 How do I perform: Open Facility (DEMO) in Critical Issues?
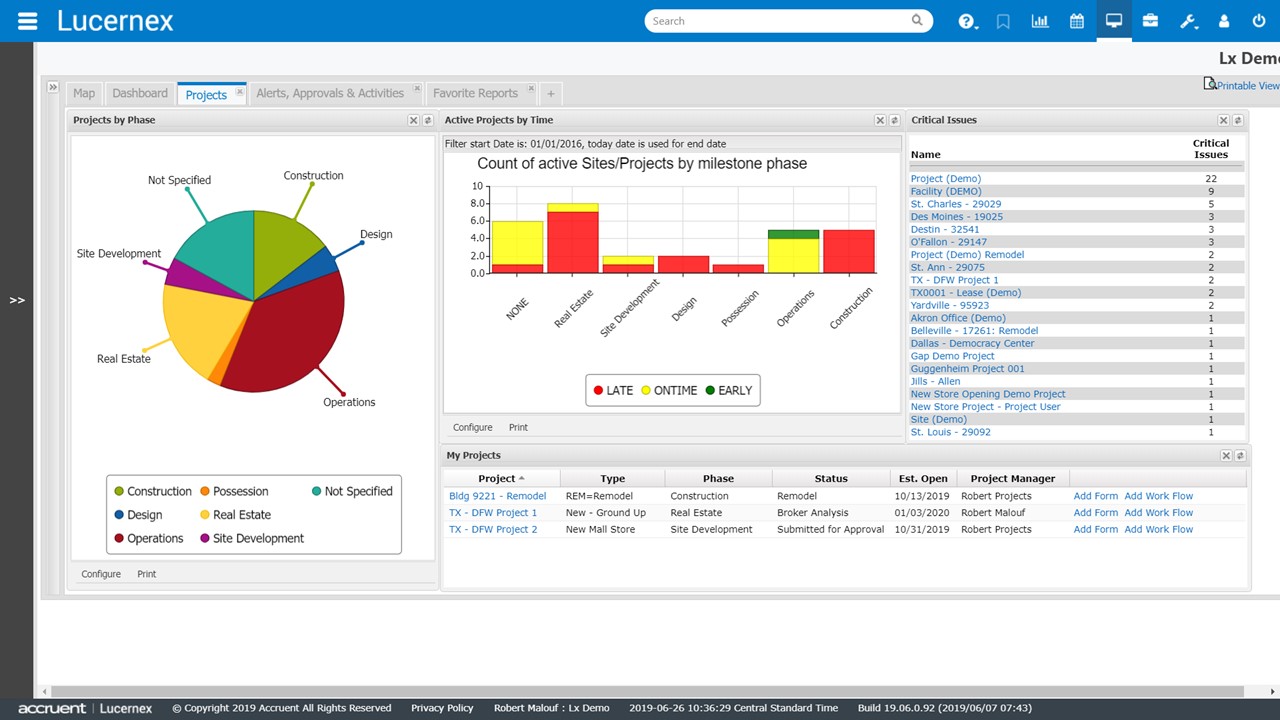point(946,191)
